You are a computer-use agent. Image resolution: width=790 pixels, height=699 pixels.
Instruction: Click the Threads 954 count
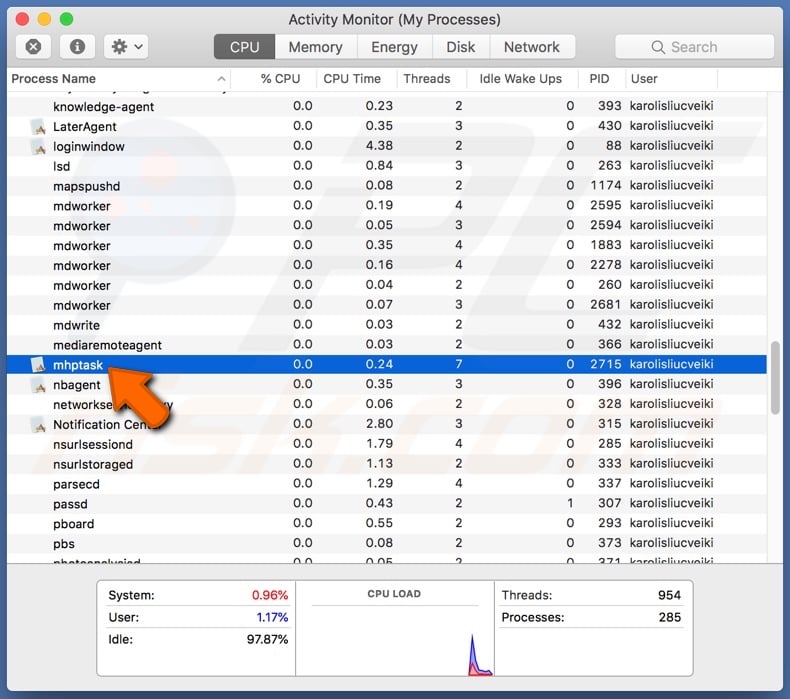pyautogui.click(x=669, y=595)
